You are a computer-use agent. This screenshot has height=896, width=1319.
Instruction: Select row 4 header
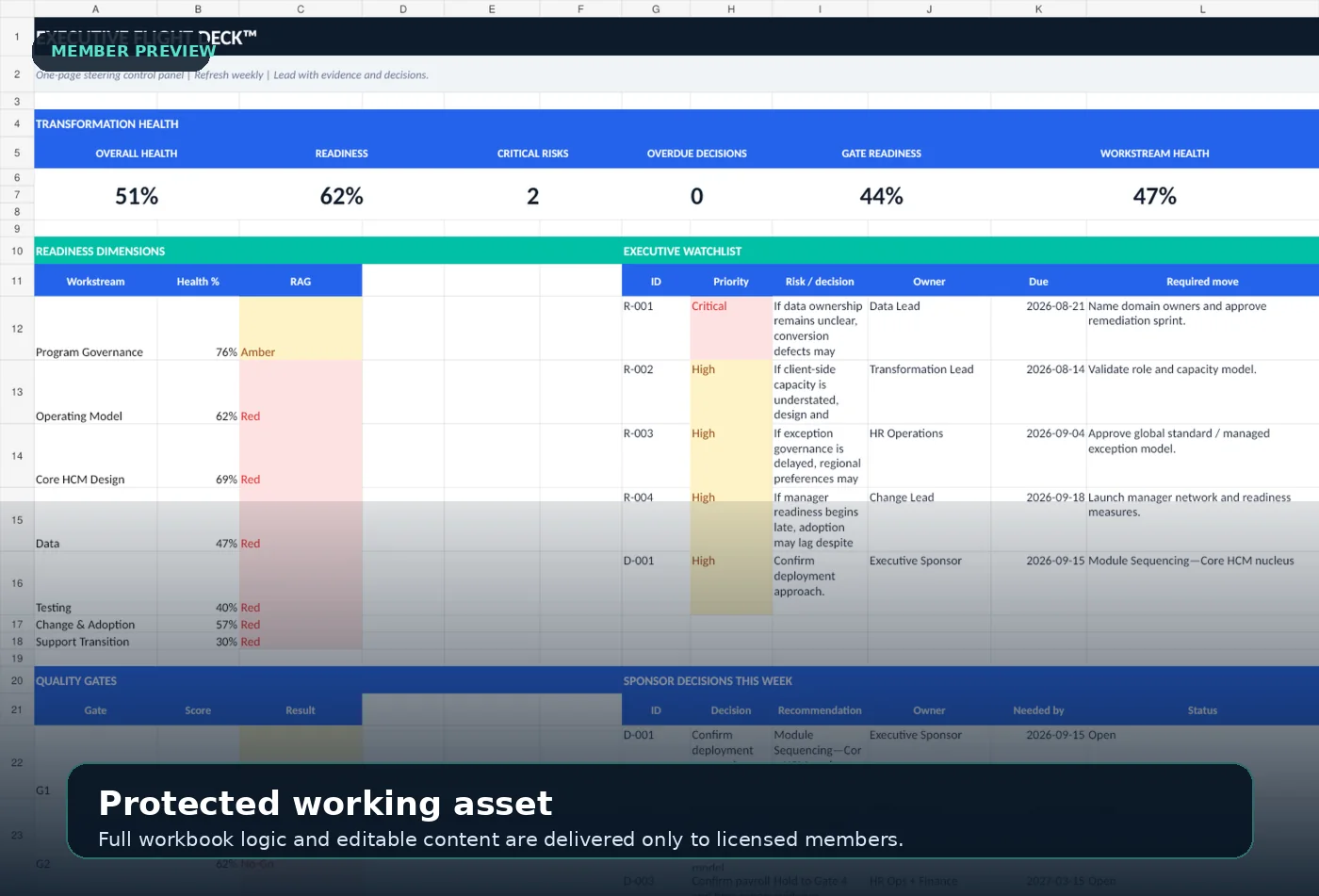(x=17, y=123)
